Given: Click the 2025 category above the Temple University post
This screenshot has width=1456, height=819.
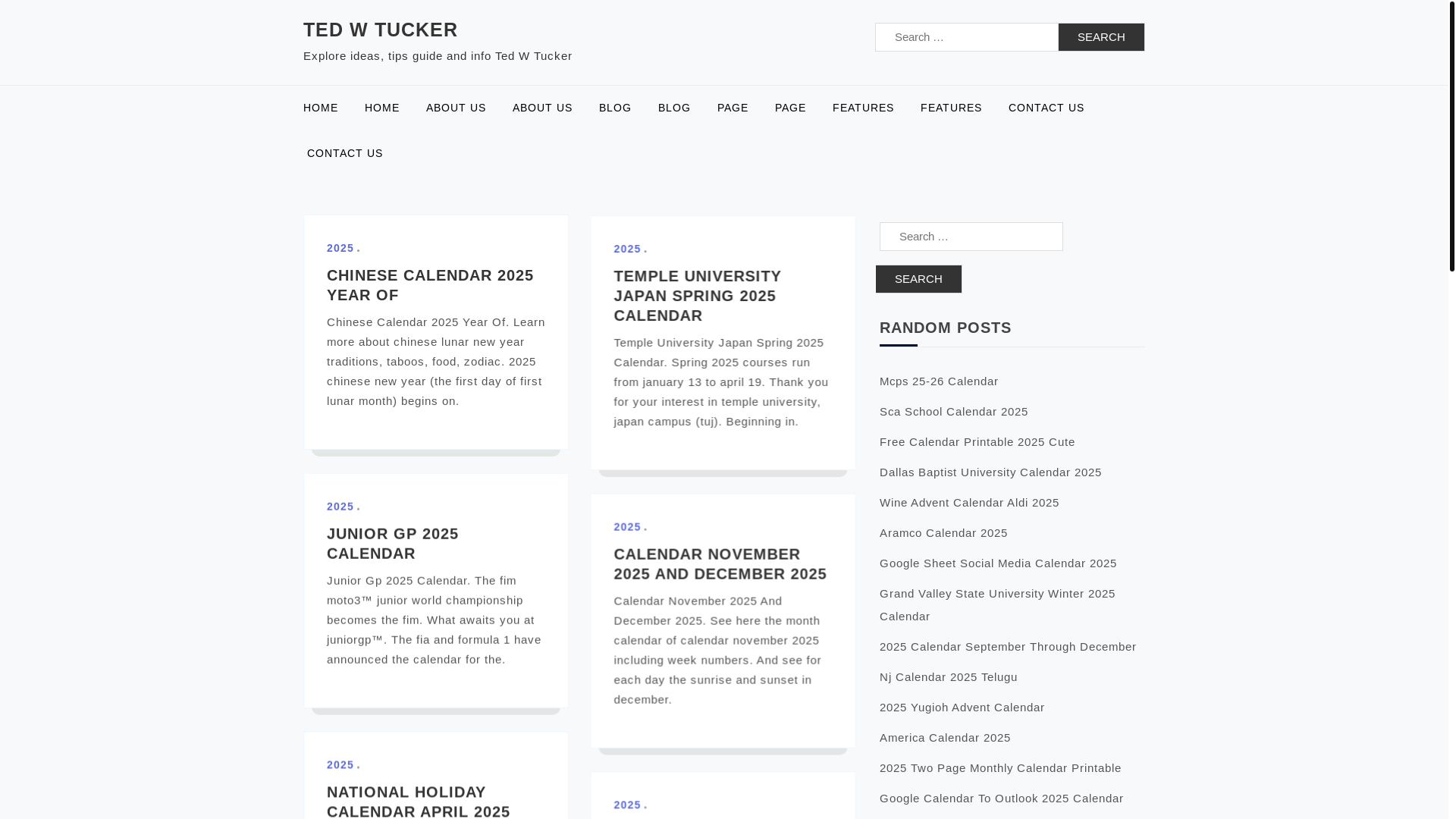Looking at the screenshot, I should (x=627, y=249).
